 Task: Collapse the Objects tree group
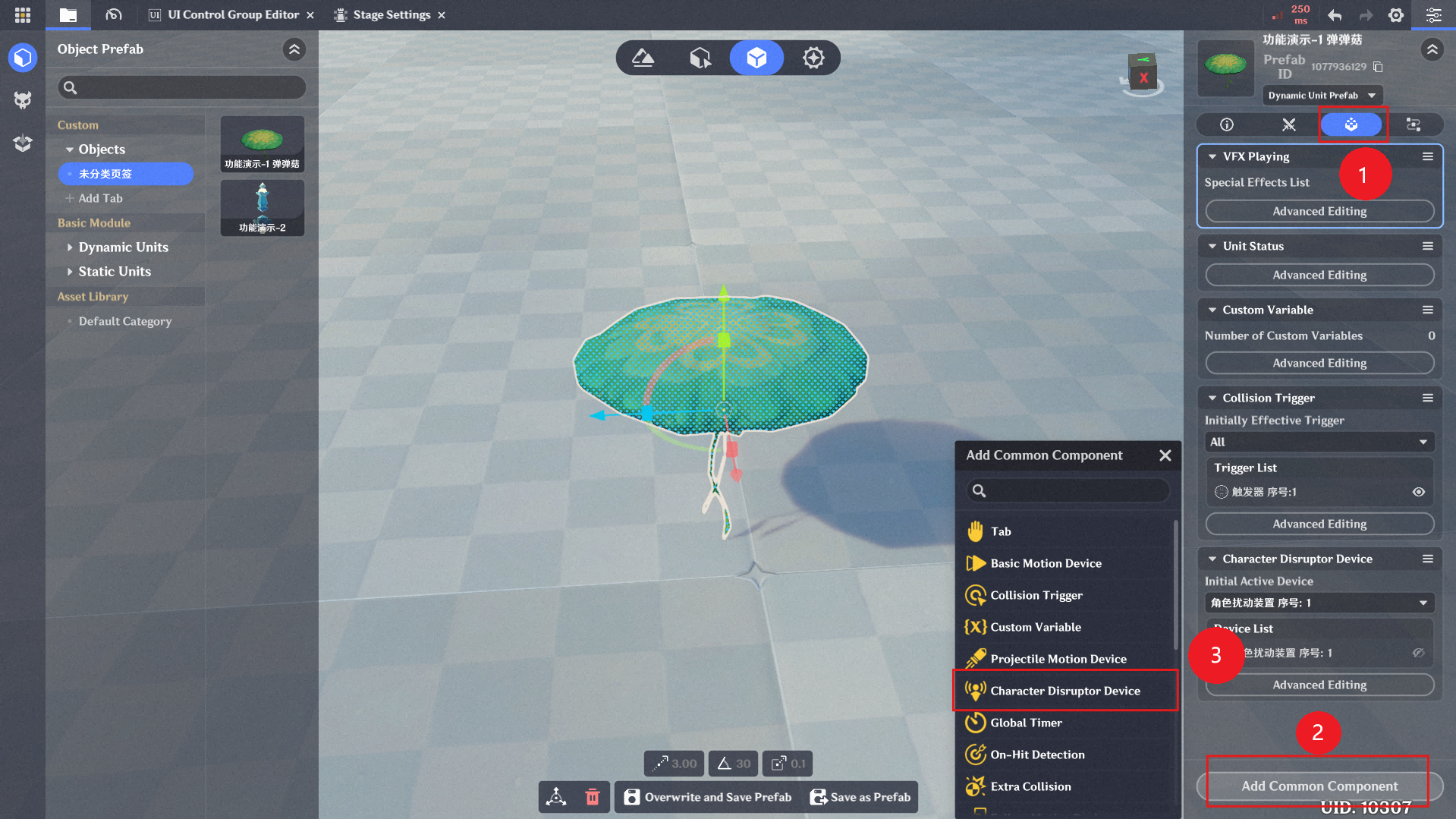click(x=70, y=150)
